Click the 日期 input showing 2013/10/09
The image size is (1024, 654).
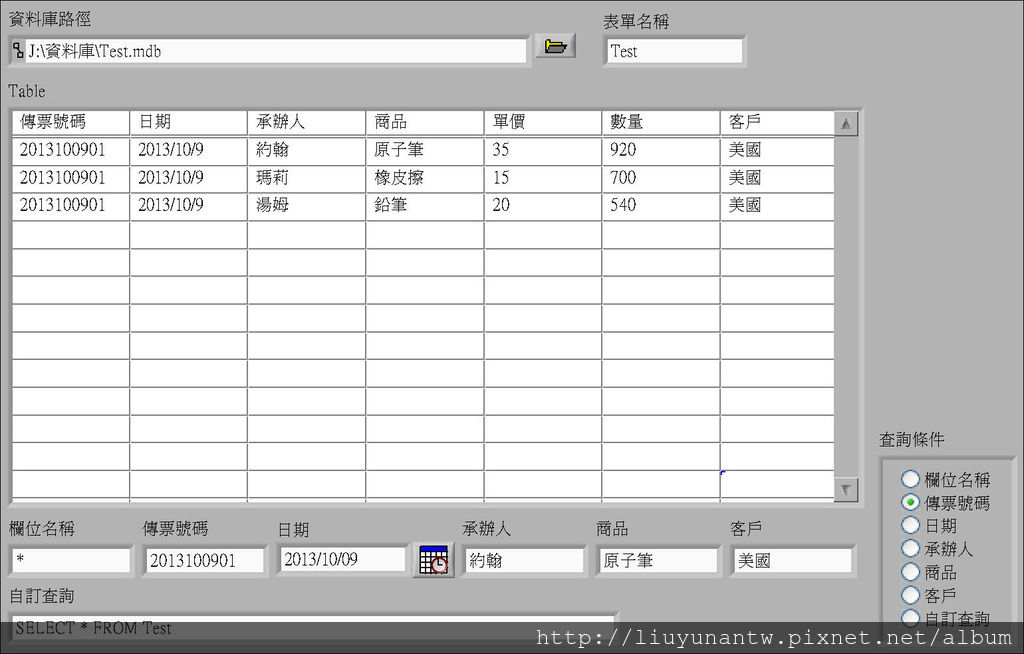tap(342, 559)
